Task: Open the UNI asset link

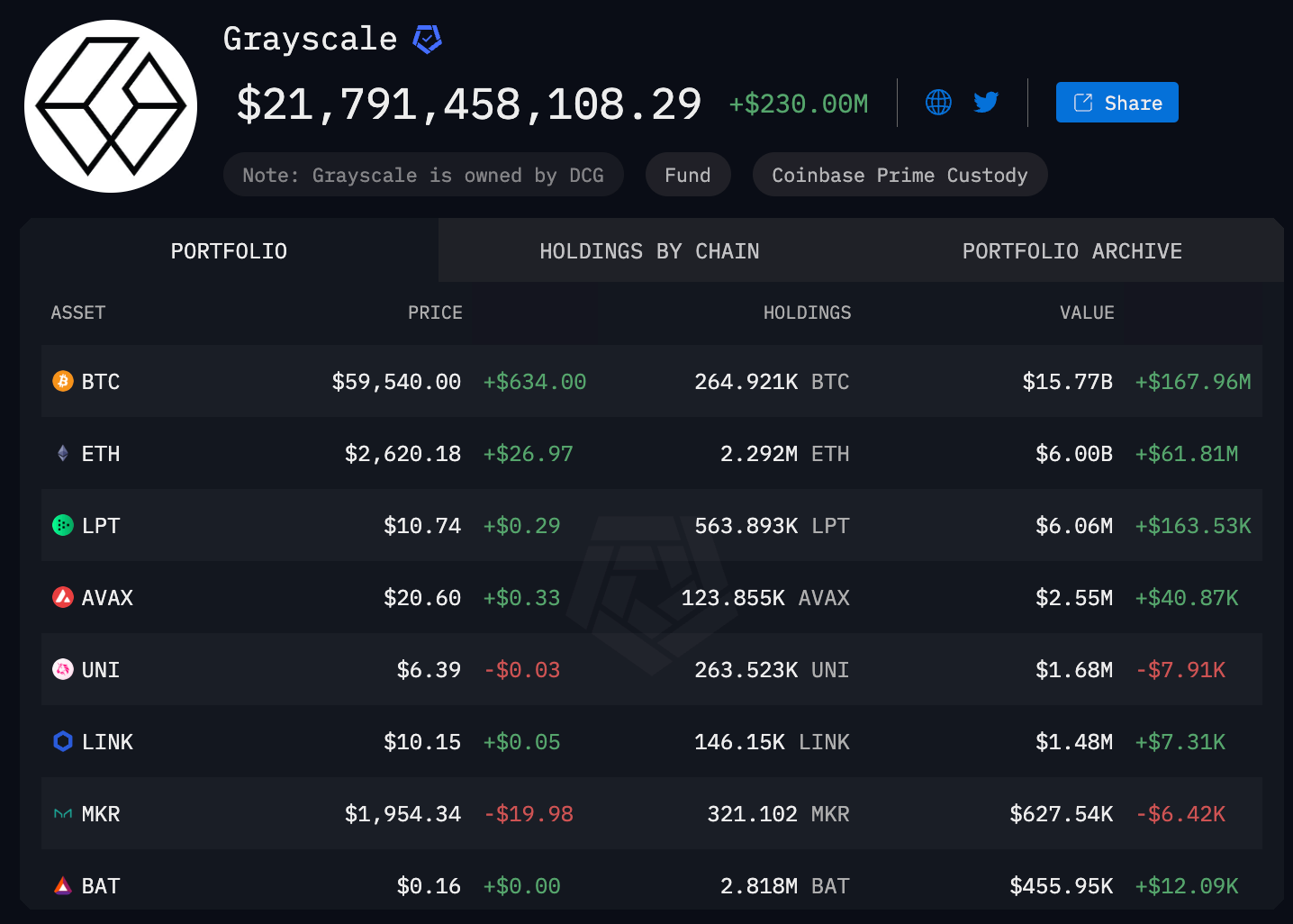Action: [x=101, y=670]
